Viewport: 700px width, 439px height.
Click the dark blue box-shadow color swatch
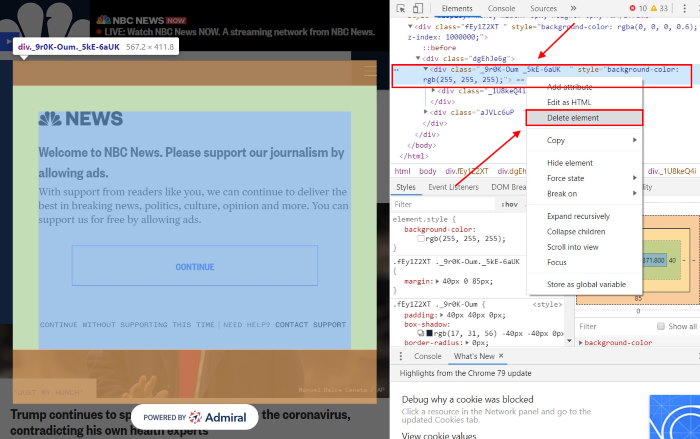[429, 333]
